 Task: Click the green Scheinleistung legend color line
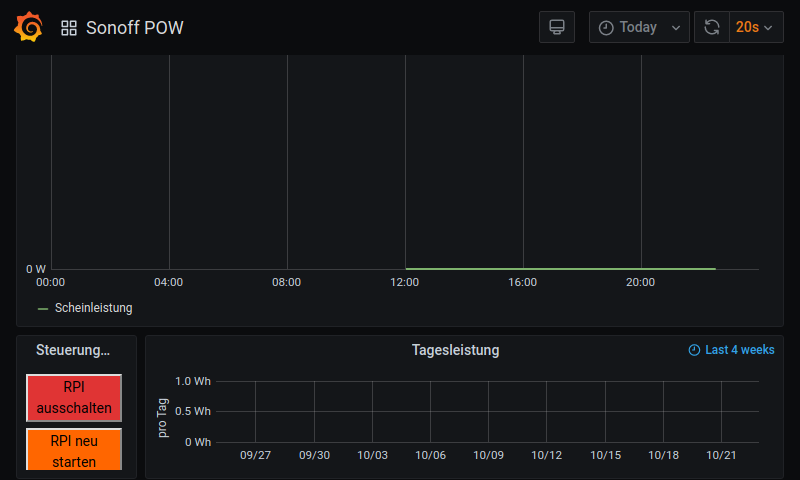[43, 309]
